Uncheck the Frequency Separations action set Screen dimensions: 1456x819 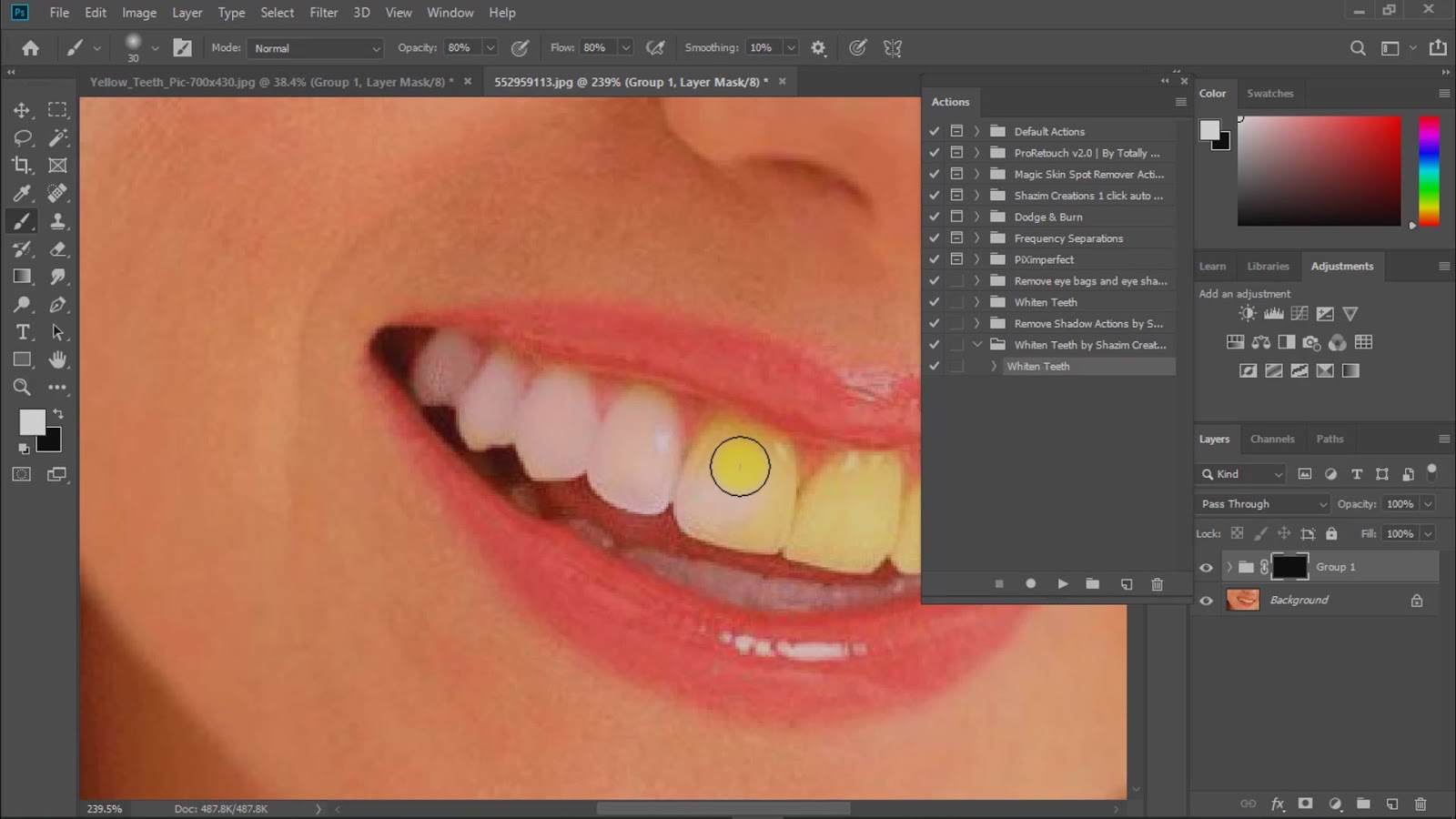click(934, 238)
